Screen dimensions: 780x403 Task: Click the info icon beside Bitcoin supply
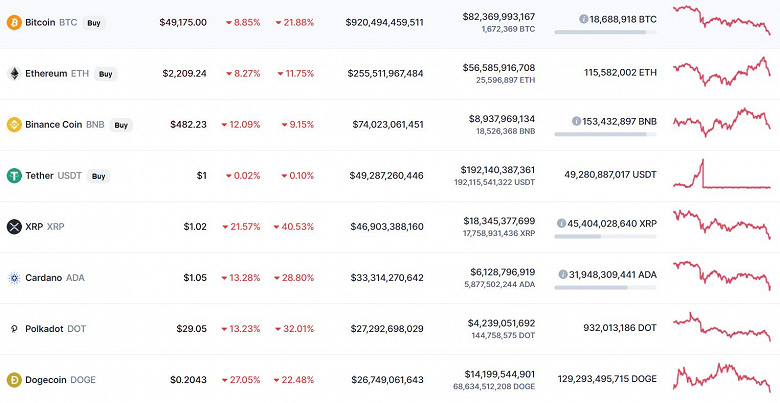click(584, 19)
